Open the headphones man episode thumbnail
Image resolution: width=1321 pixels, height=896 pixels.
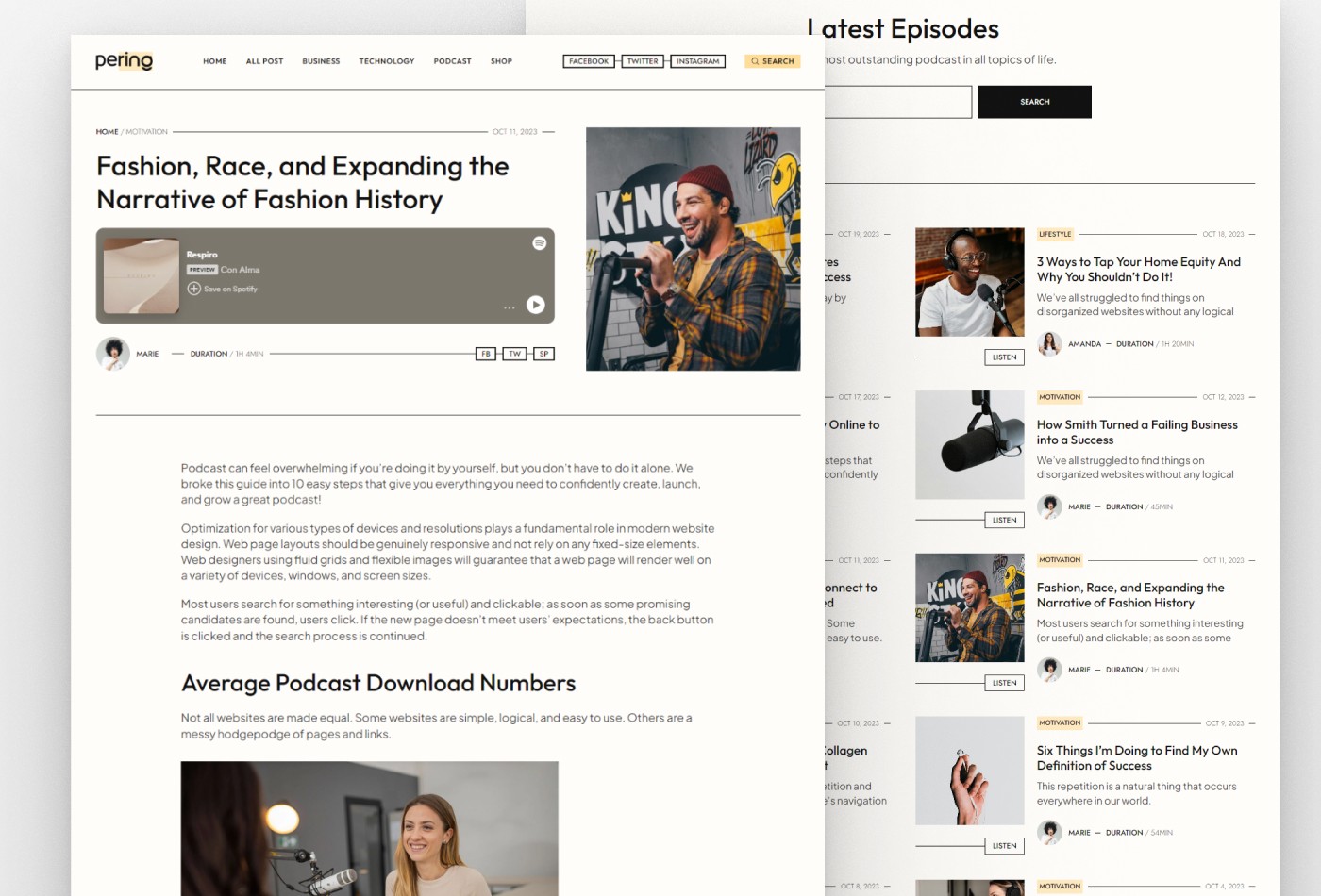click(x=970, y=282)
